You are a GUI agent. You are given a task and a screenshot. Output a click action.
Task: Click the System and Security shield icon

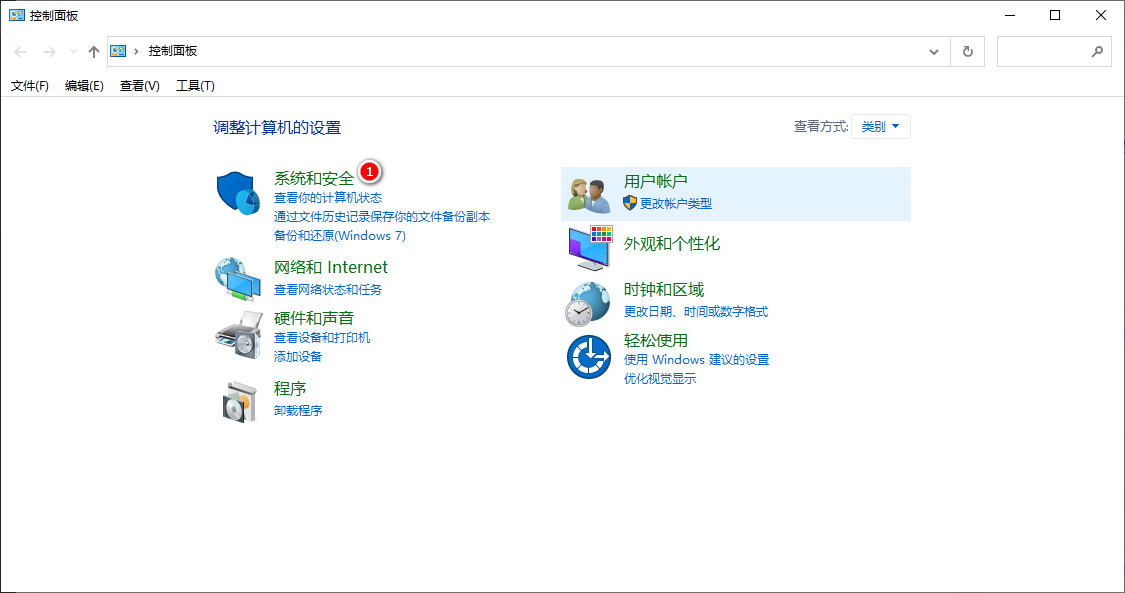pos(238,192)
